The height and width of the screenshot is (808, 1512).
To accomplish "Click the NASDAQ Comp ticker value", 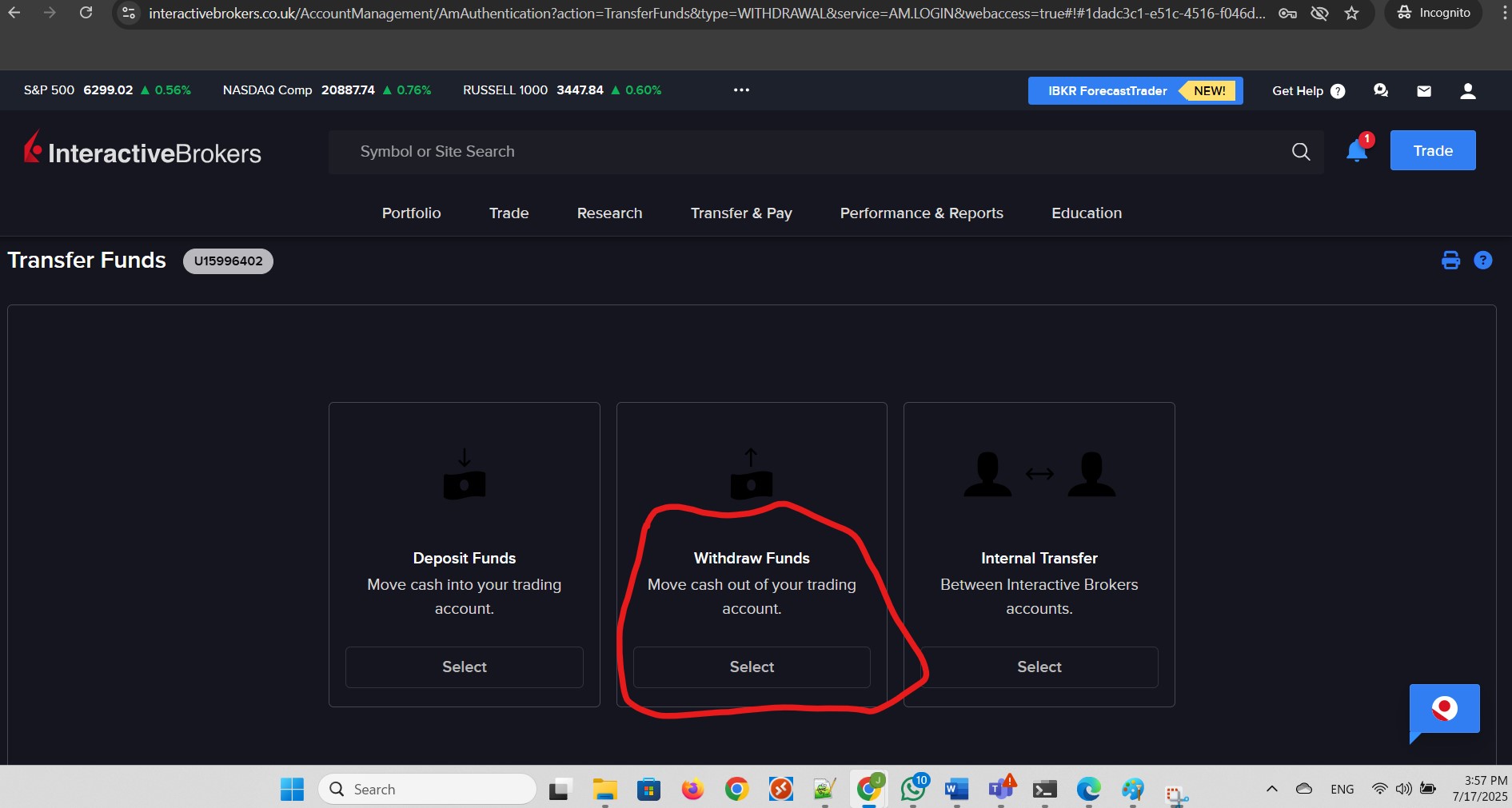I will (x=348, y=90).
